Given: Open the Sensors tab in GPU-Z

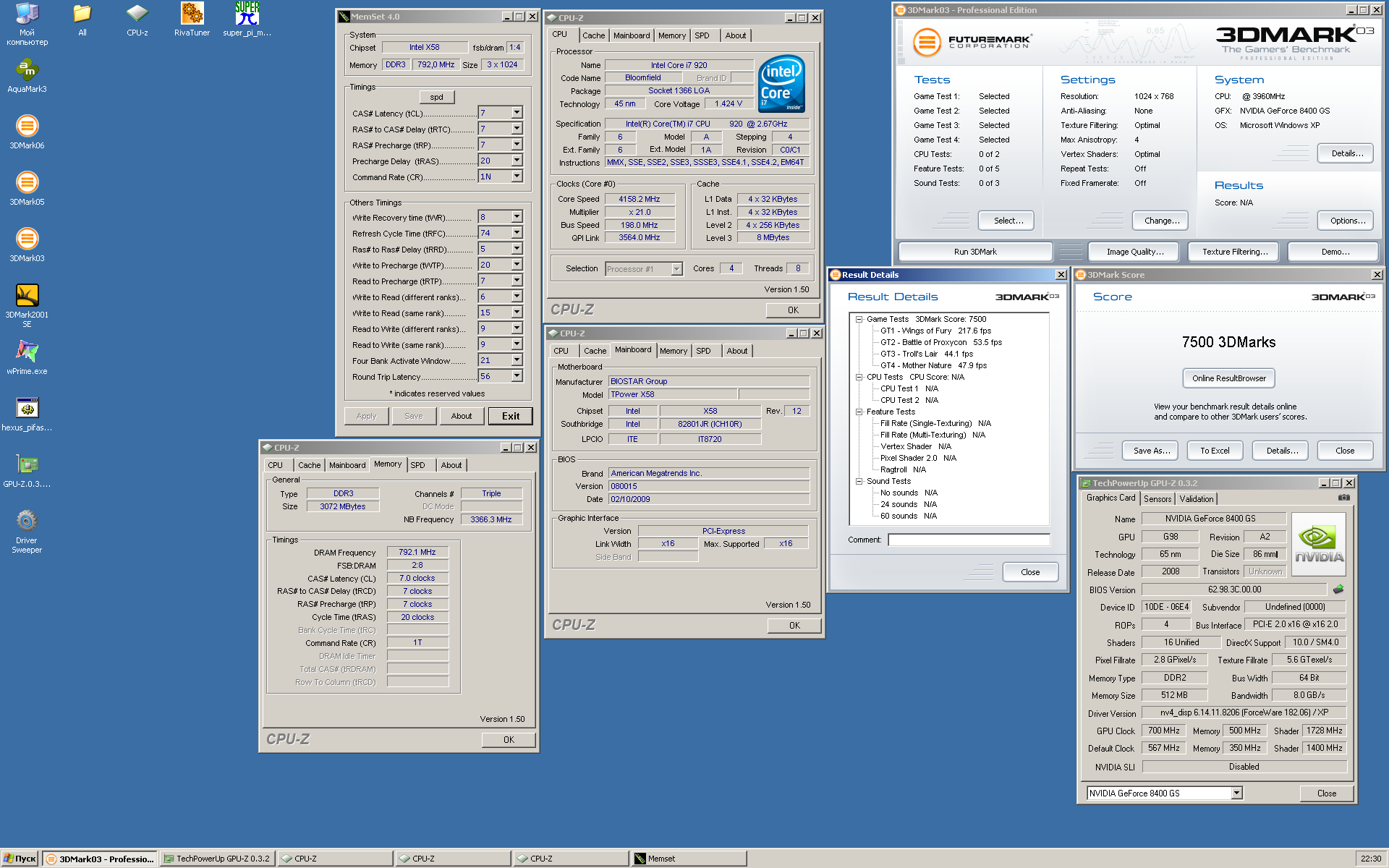Looking at the screenshot, I should tap(1157, 499).
